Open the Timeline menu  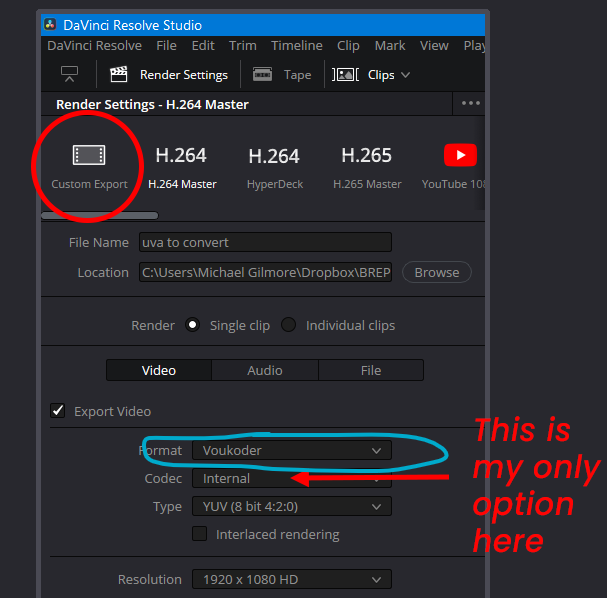297,45
